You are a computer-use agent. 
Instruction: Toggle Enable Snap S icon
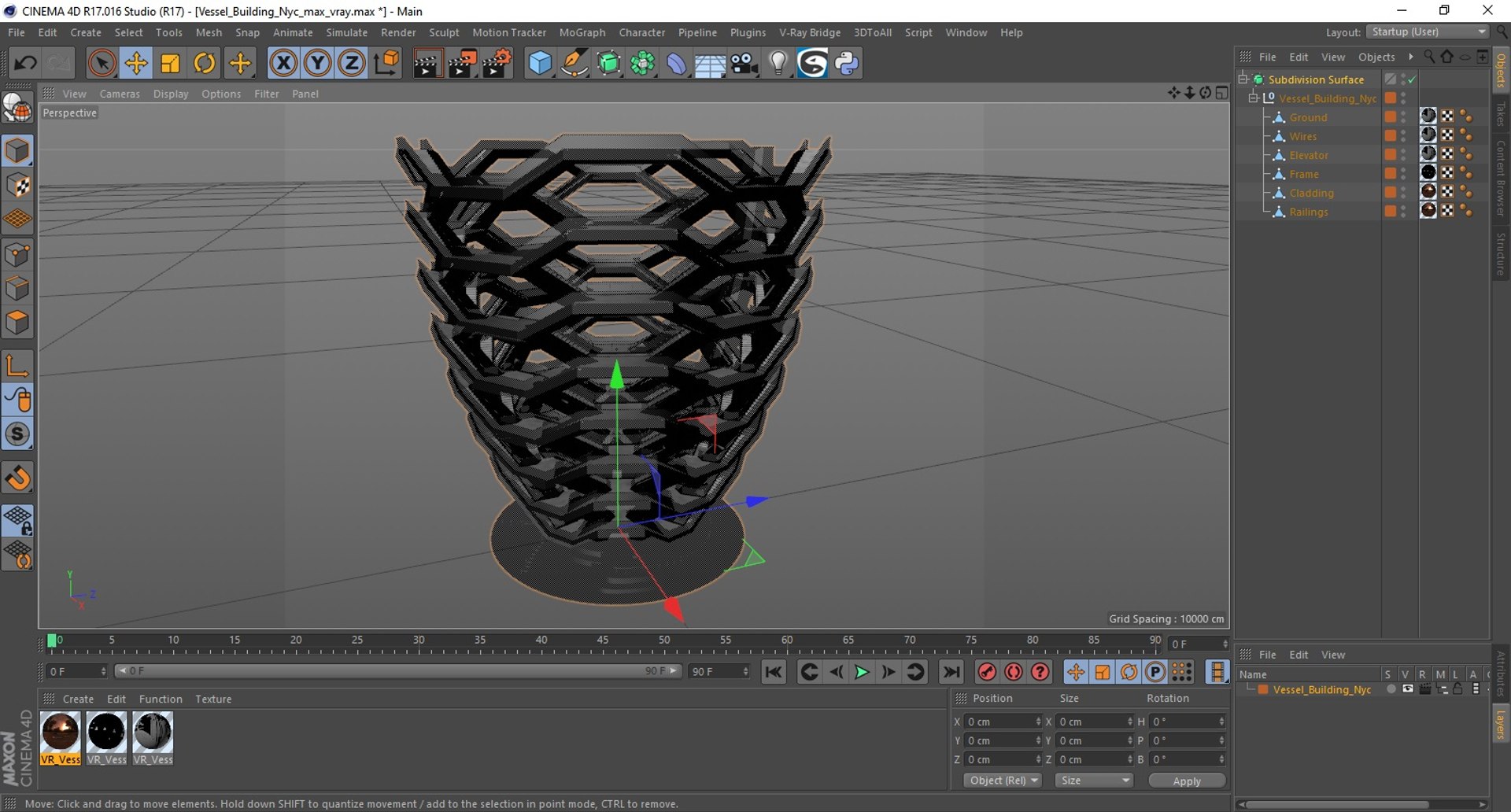pos(17,434)
